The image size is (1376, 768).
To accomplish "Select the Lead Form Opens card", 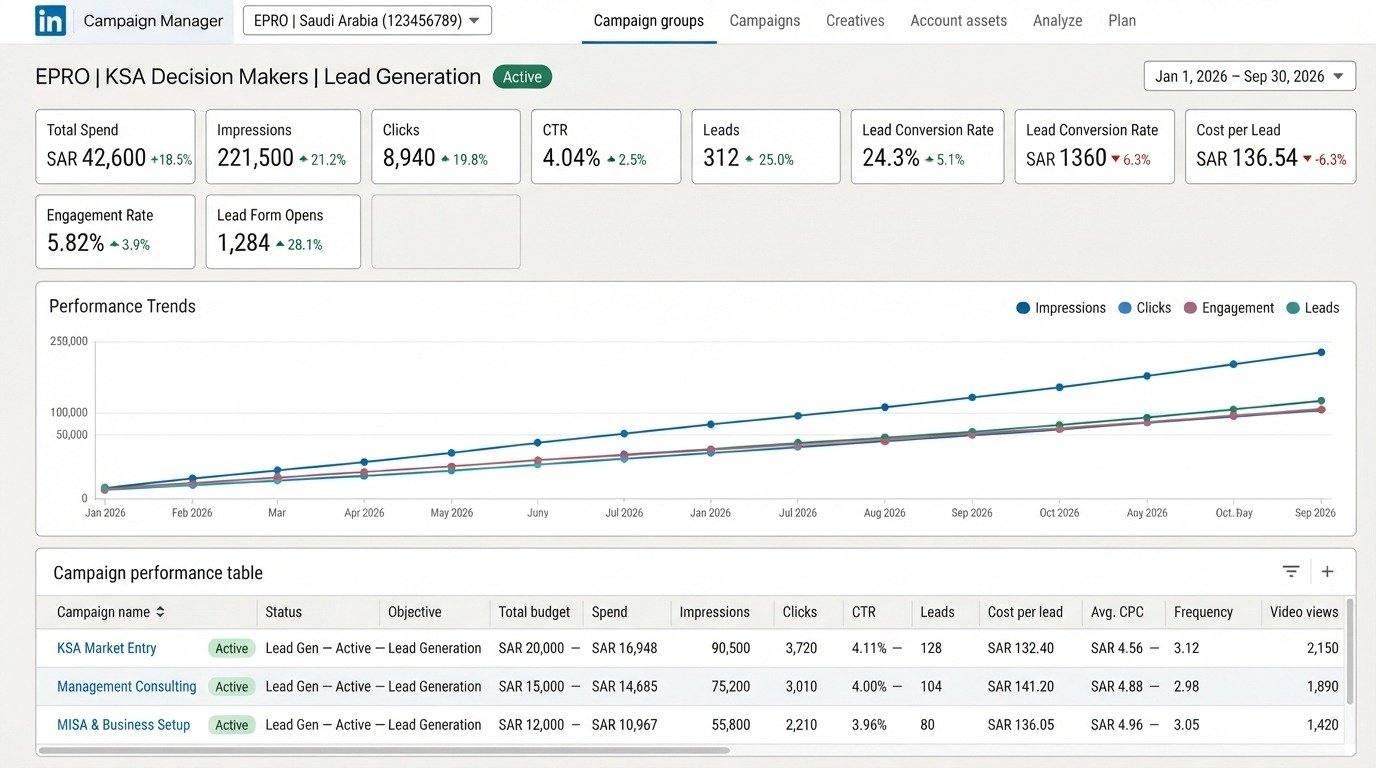I will 283,232.
